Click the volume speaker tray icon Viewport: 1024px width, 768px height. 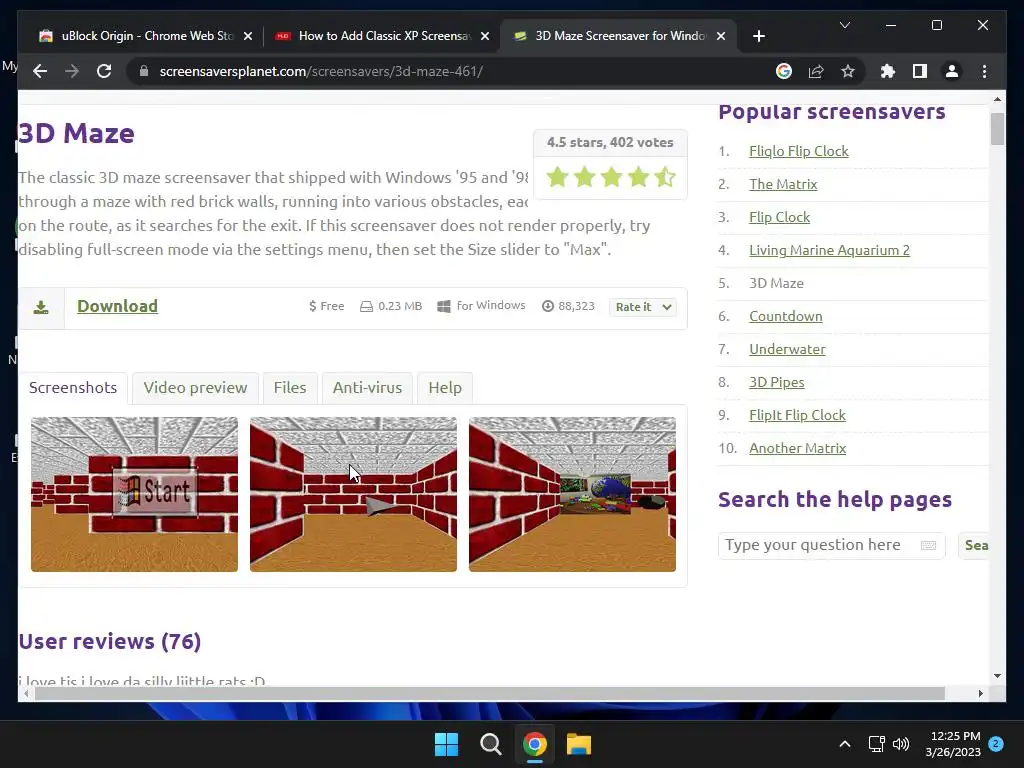901,744
